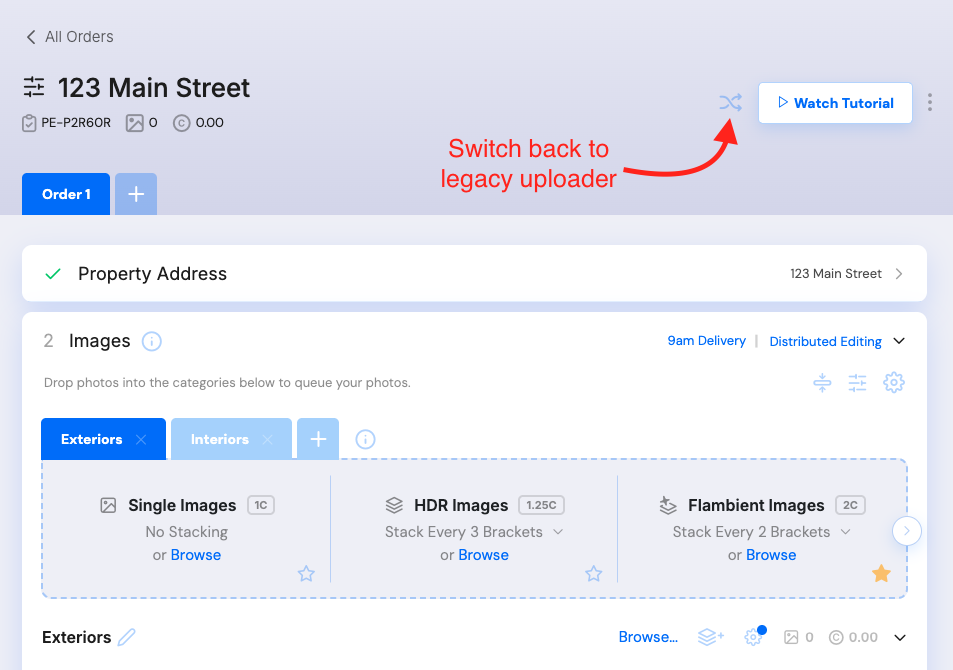This screenshot has height=670, width=953.
Task: Collapse the Exteriors section chevron
Action: (x=899, y=636)
